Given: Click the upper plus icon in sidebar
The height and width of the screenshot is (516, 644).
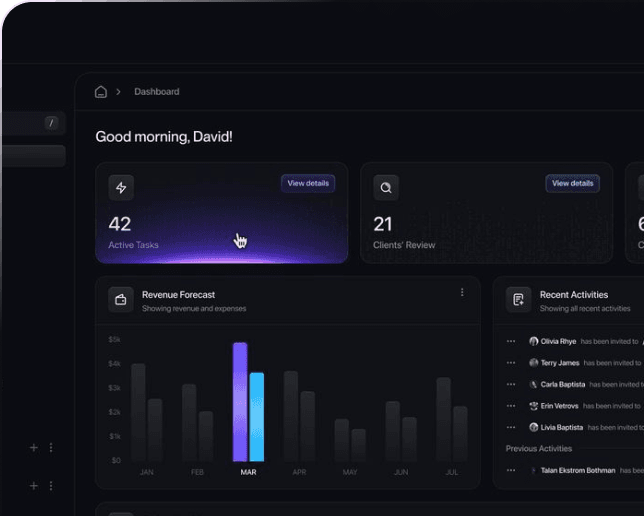Looking at the screenshot, I should tap(33, 448).
